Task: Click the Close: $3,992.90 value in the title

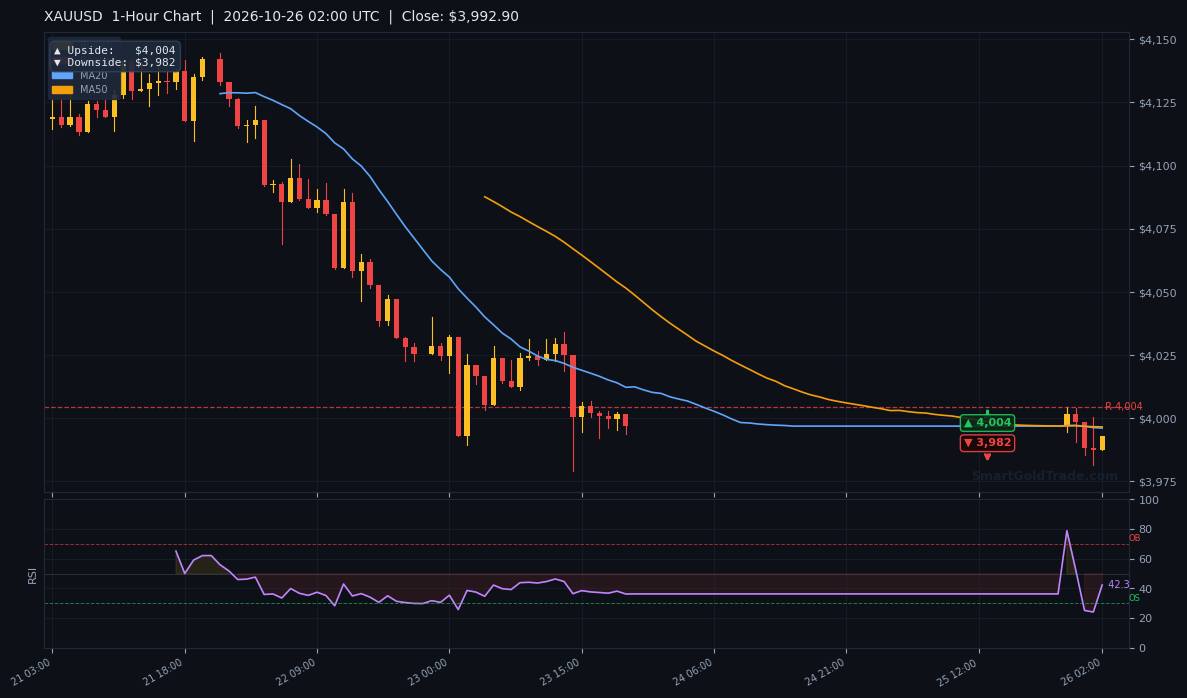Action: pos(460,17)
